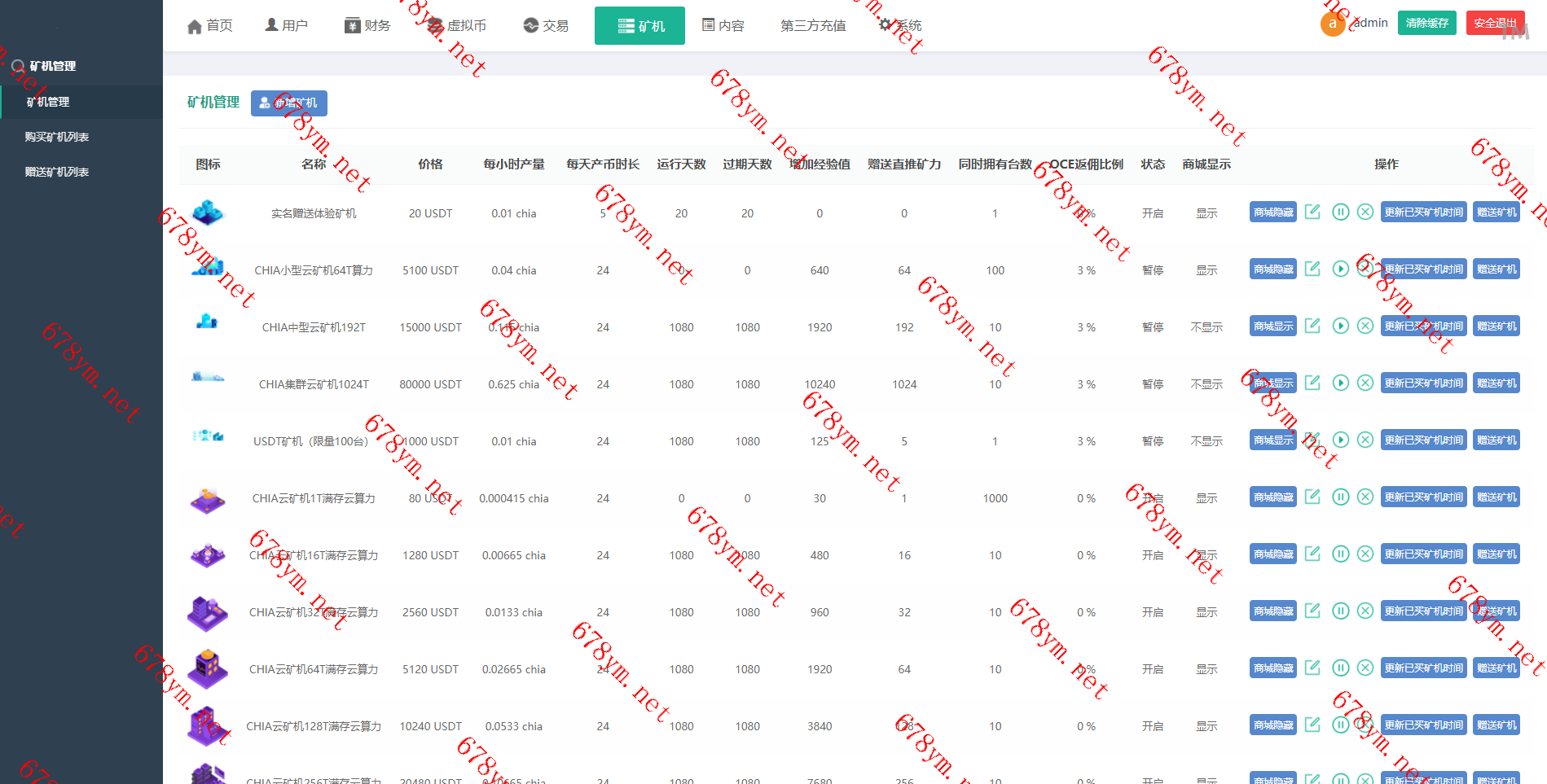Pause the 实名赠送体验矿机 miner

click(x=1340, y=212)
